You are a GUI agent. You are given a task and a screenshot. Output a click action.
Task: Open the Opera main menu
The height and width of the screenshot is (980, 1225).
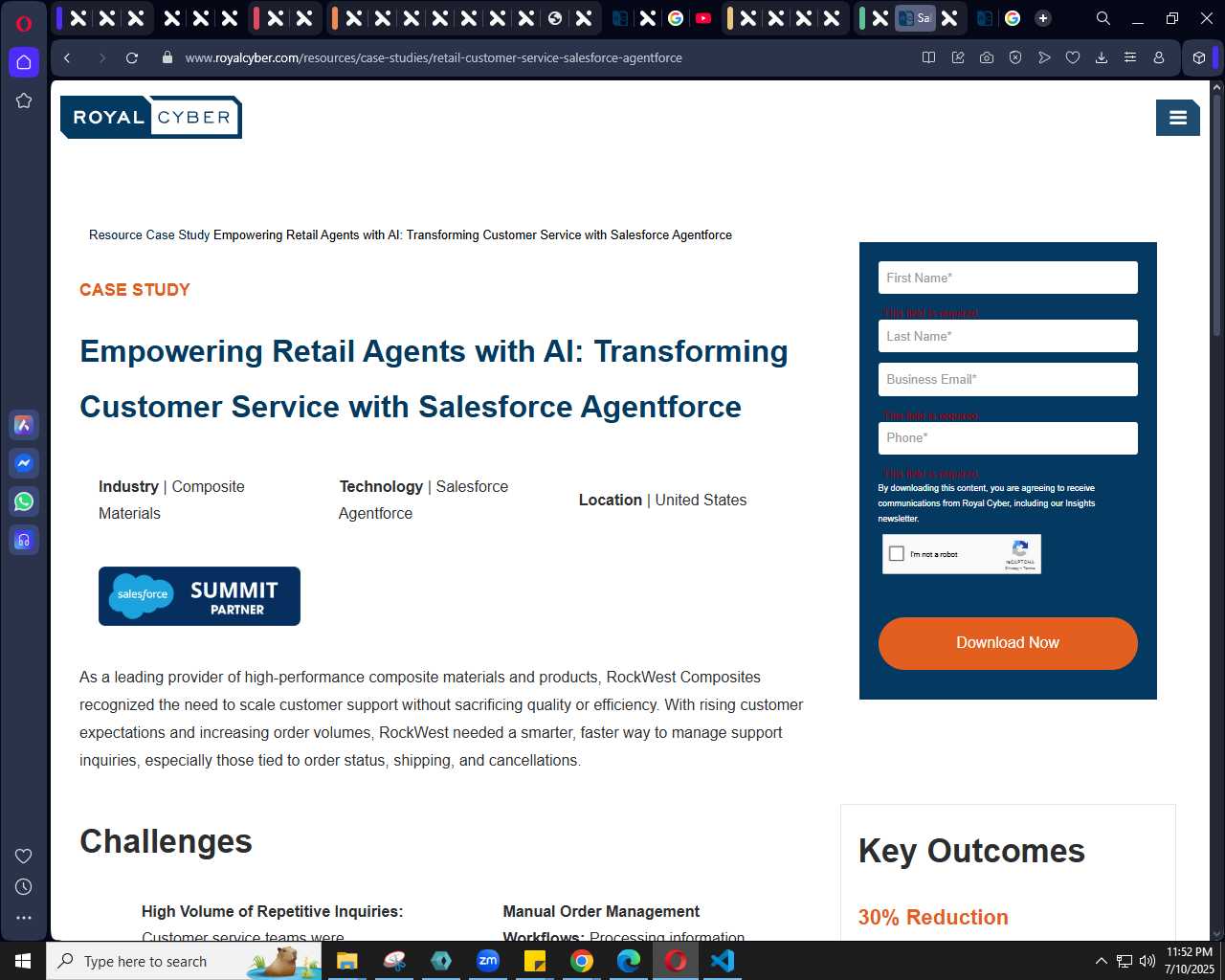coord(24,23)
